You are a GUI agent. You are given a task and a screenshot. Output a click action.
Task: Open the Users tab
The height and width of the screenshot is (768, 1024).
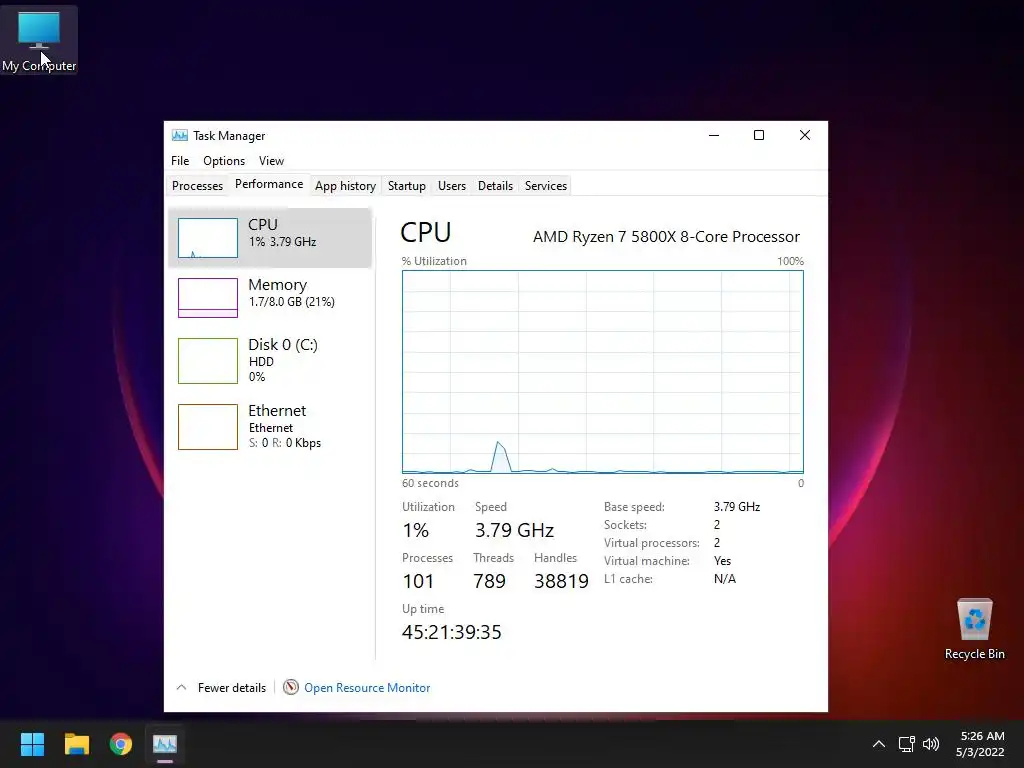tap(452, 185)
